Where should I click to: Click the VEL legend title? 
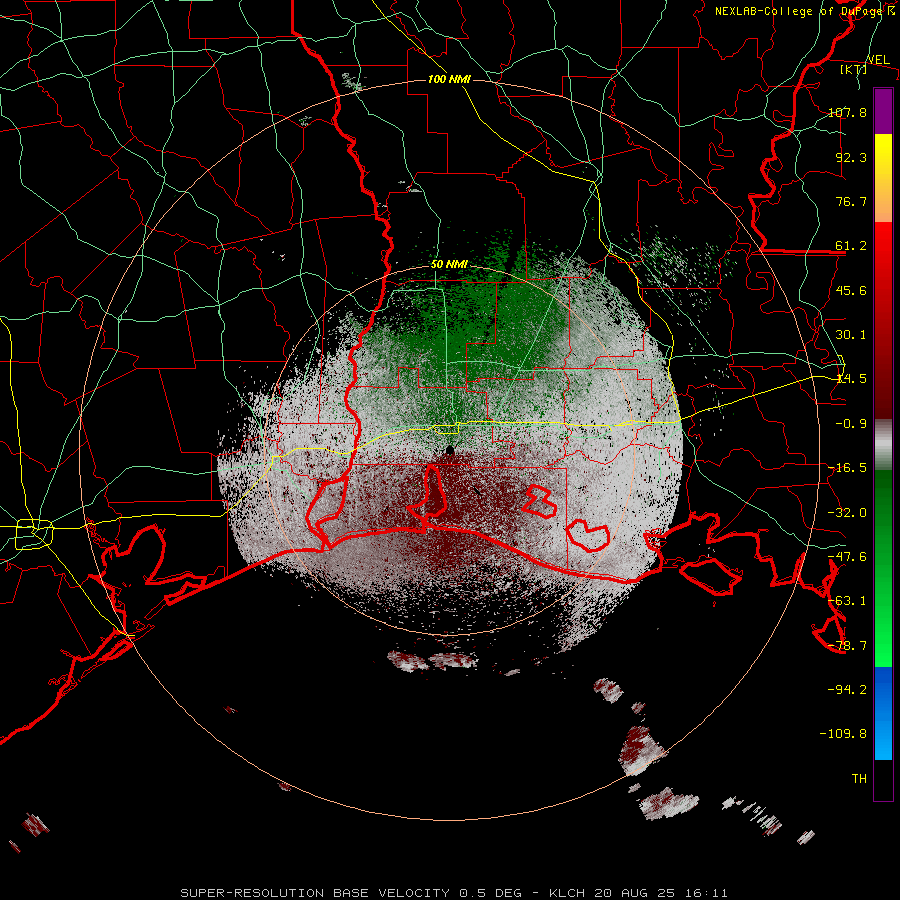coord(878,60)
